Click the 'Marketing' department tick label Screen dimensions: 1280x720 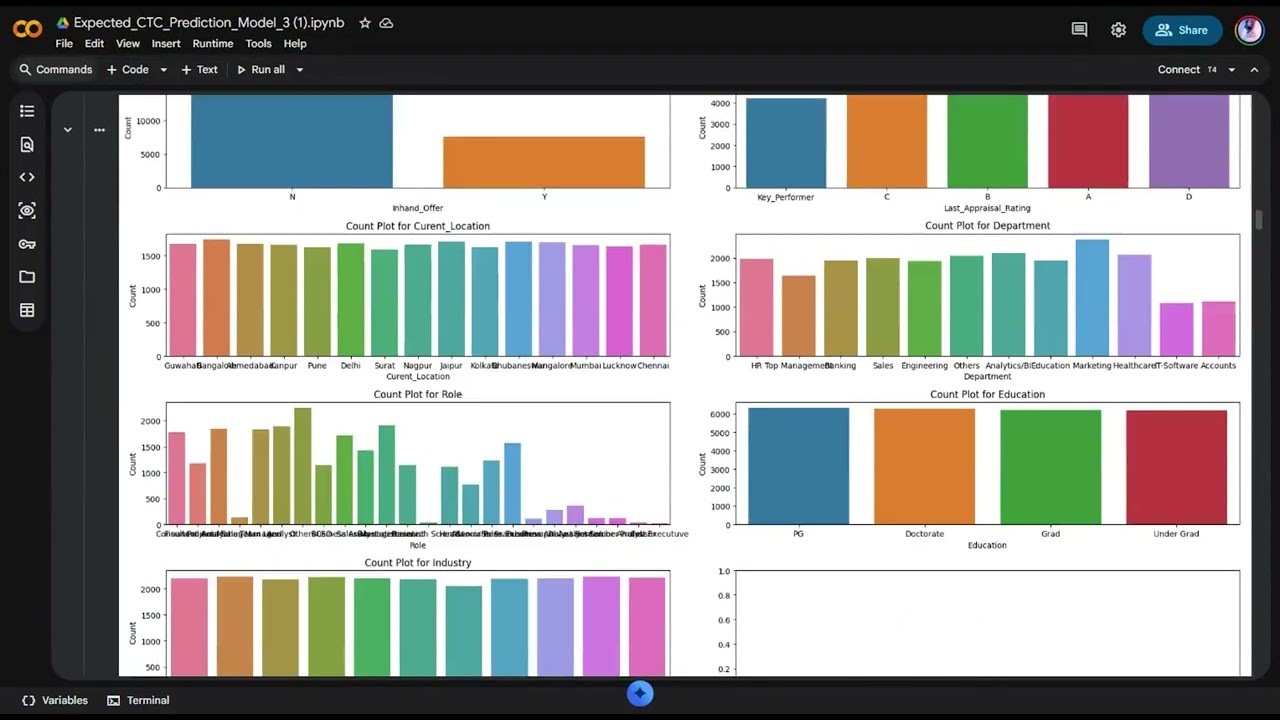click(x=1092, y=366)
